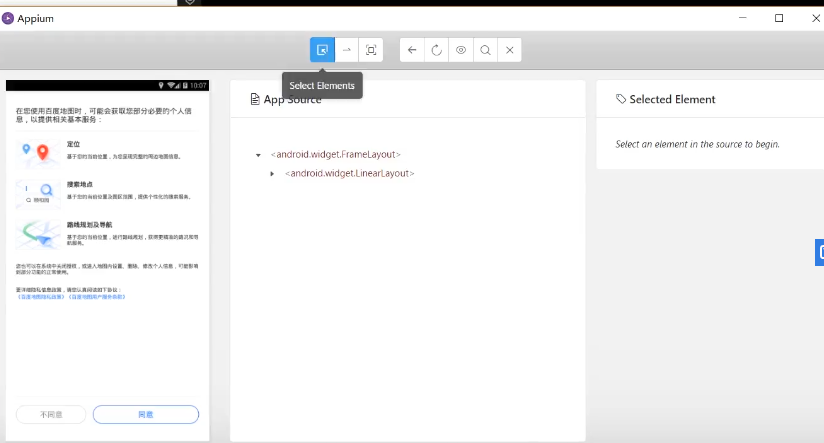The height and width of the screenshot is (443, 824).
Task: Maximize the Appium window
Action: tap(779, 18)
